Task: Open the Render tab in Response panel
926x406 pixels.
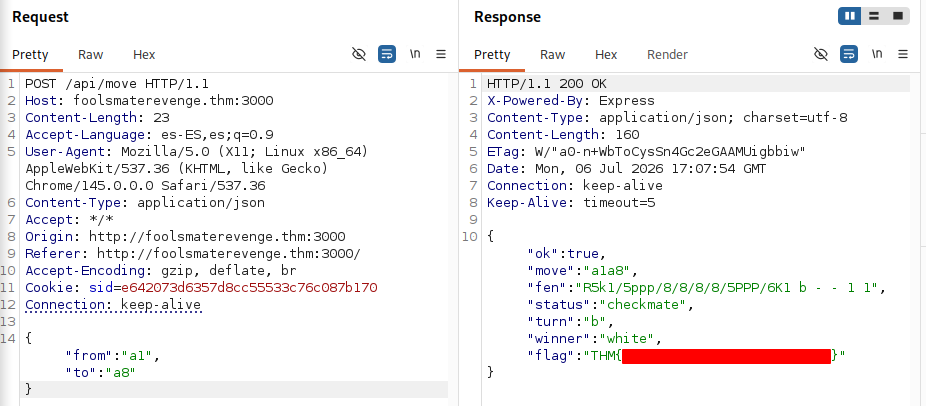Action: pyautogui.click(x=667, y=54)
